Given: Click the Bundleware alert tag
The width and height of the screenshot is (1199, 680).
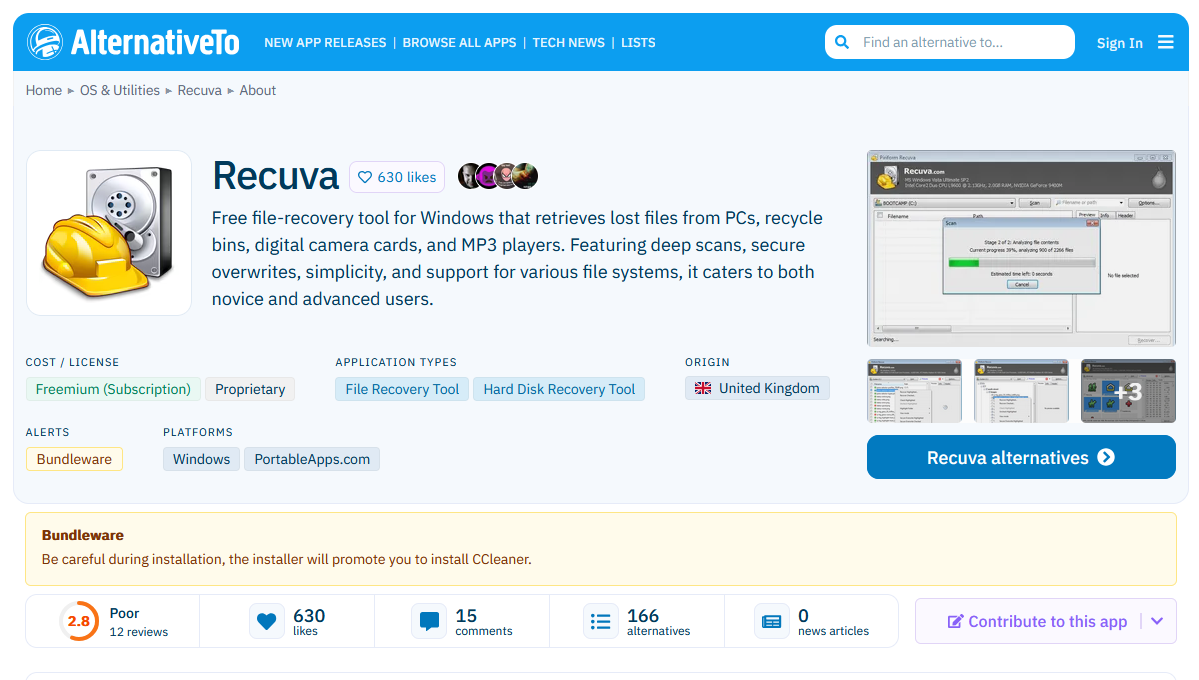Looking at the screenshot, I should (x=74, y=459).
